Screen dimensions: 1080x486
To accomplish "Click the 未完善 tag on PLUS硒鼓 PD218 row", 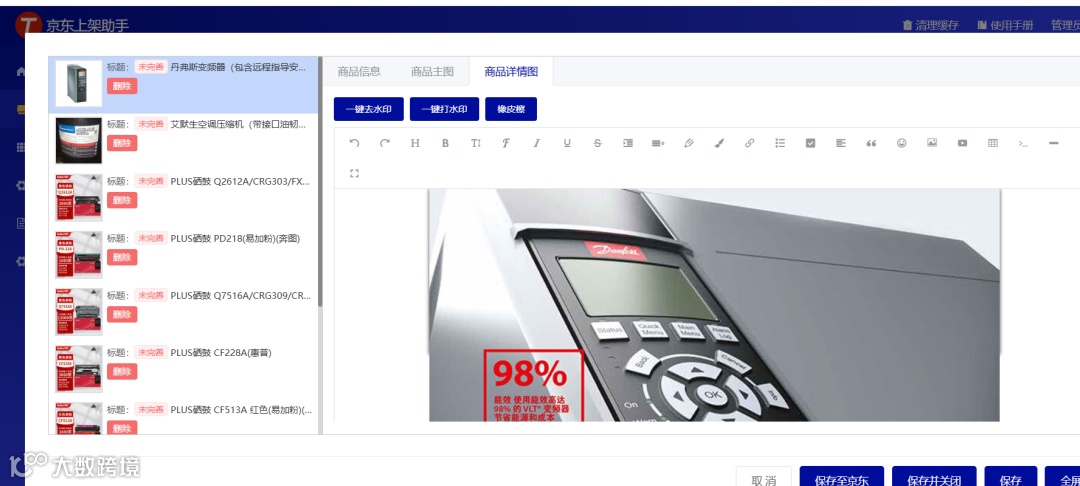I will click(150, 239).
